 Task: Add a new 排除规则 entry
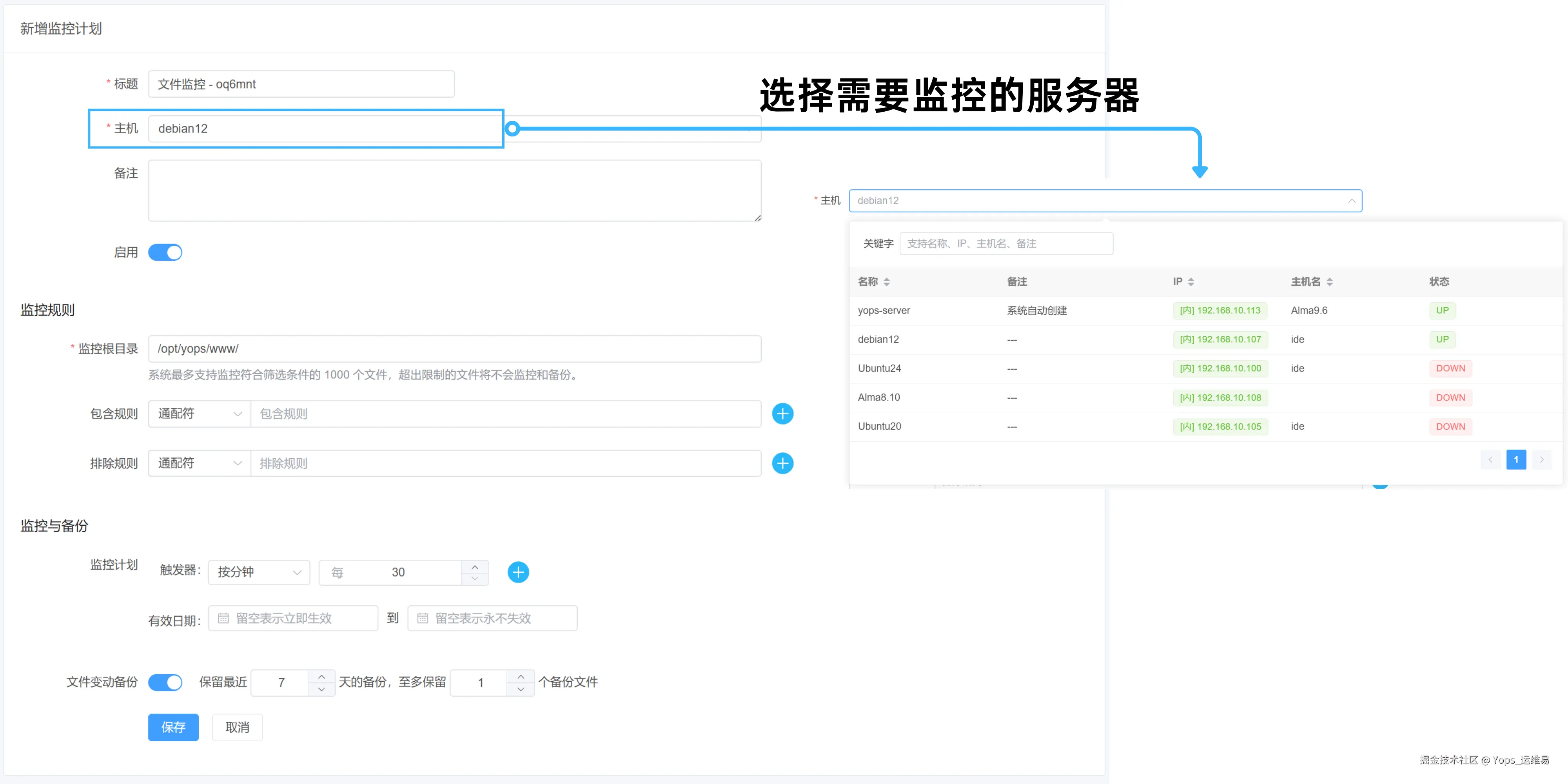(783, 463)
